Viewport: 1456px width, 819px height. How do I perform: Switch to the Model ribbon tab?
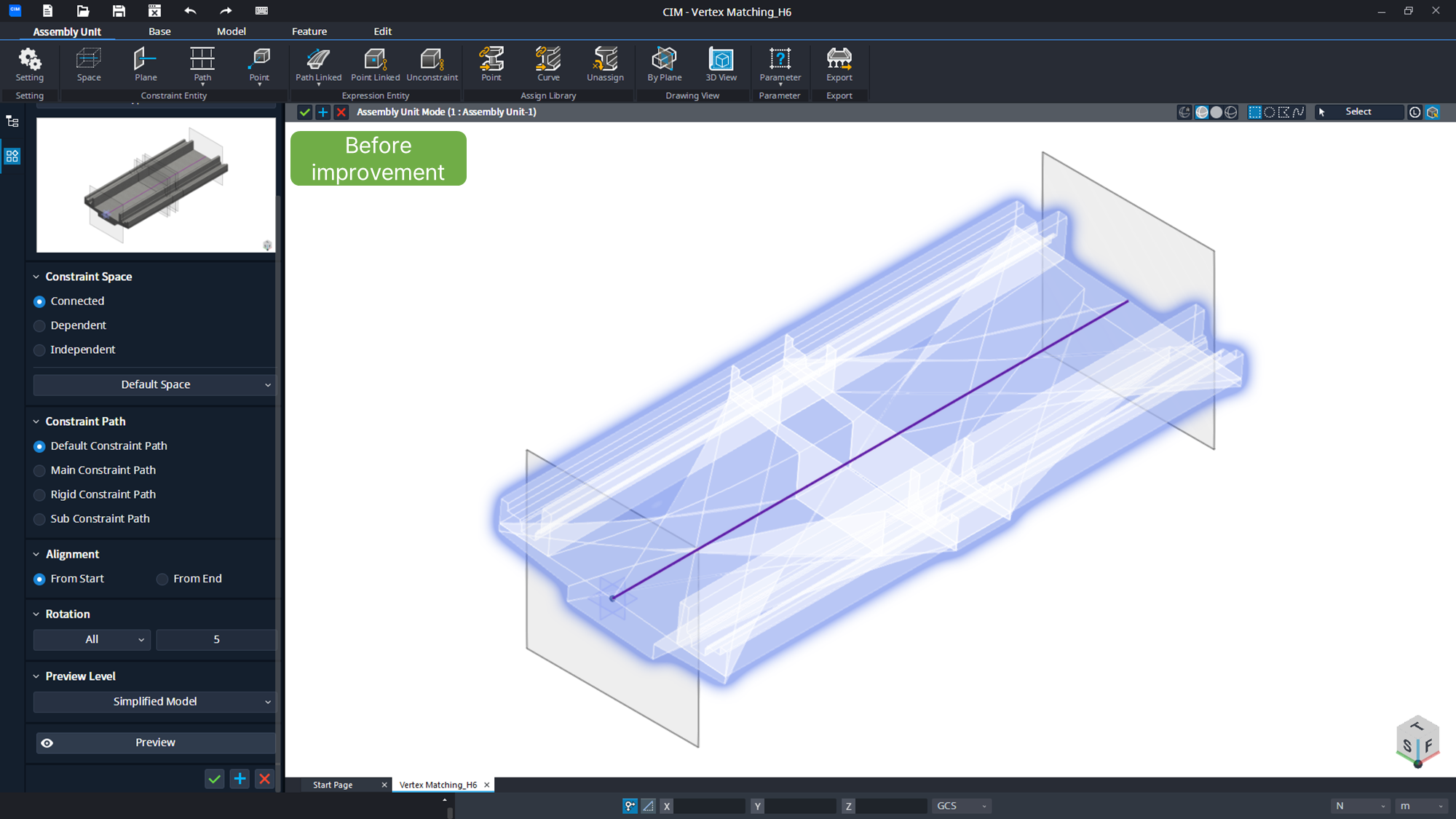232,31
